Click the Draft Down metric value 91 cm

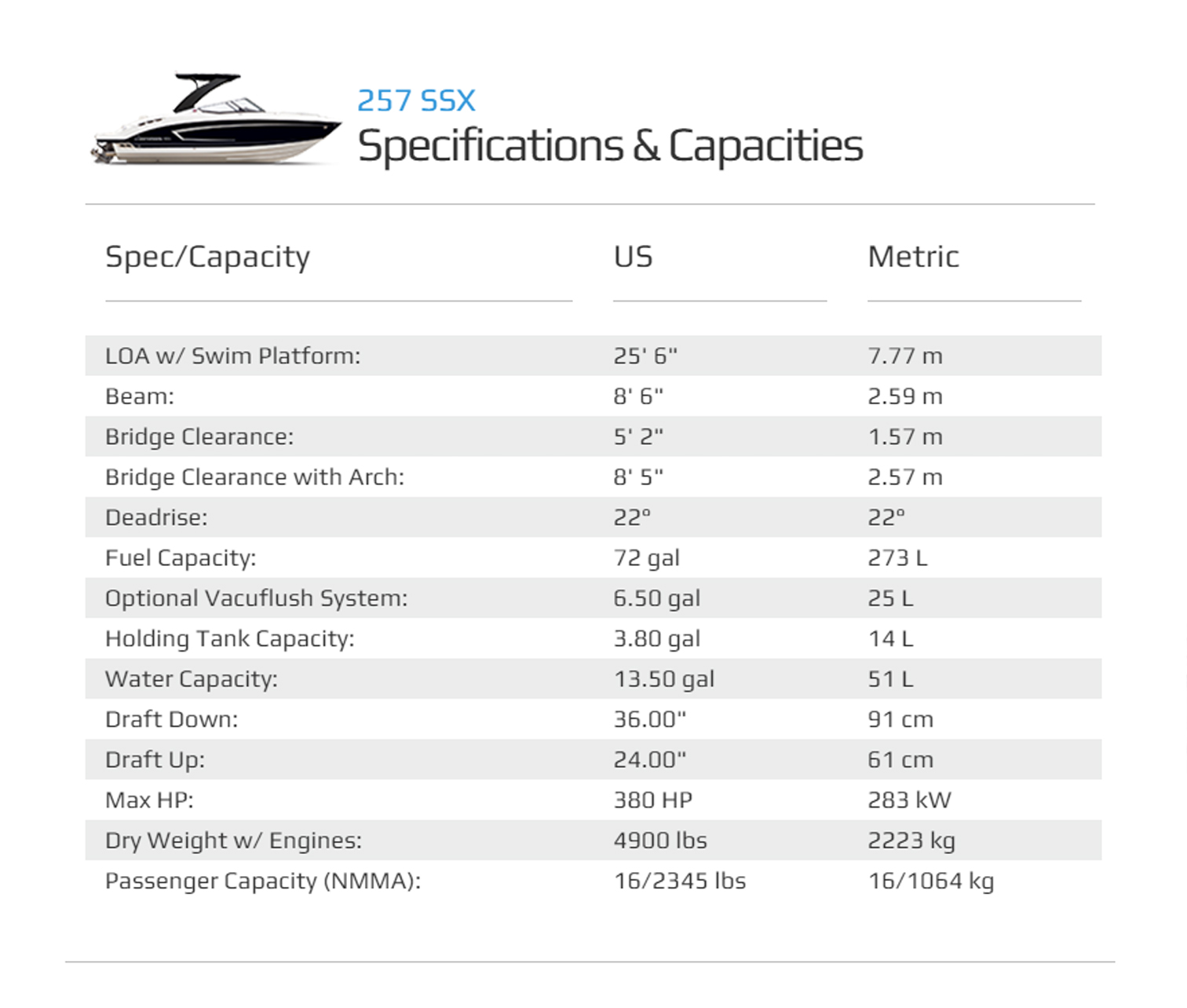coord(900,719)
